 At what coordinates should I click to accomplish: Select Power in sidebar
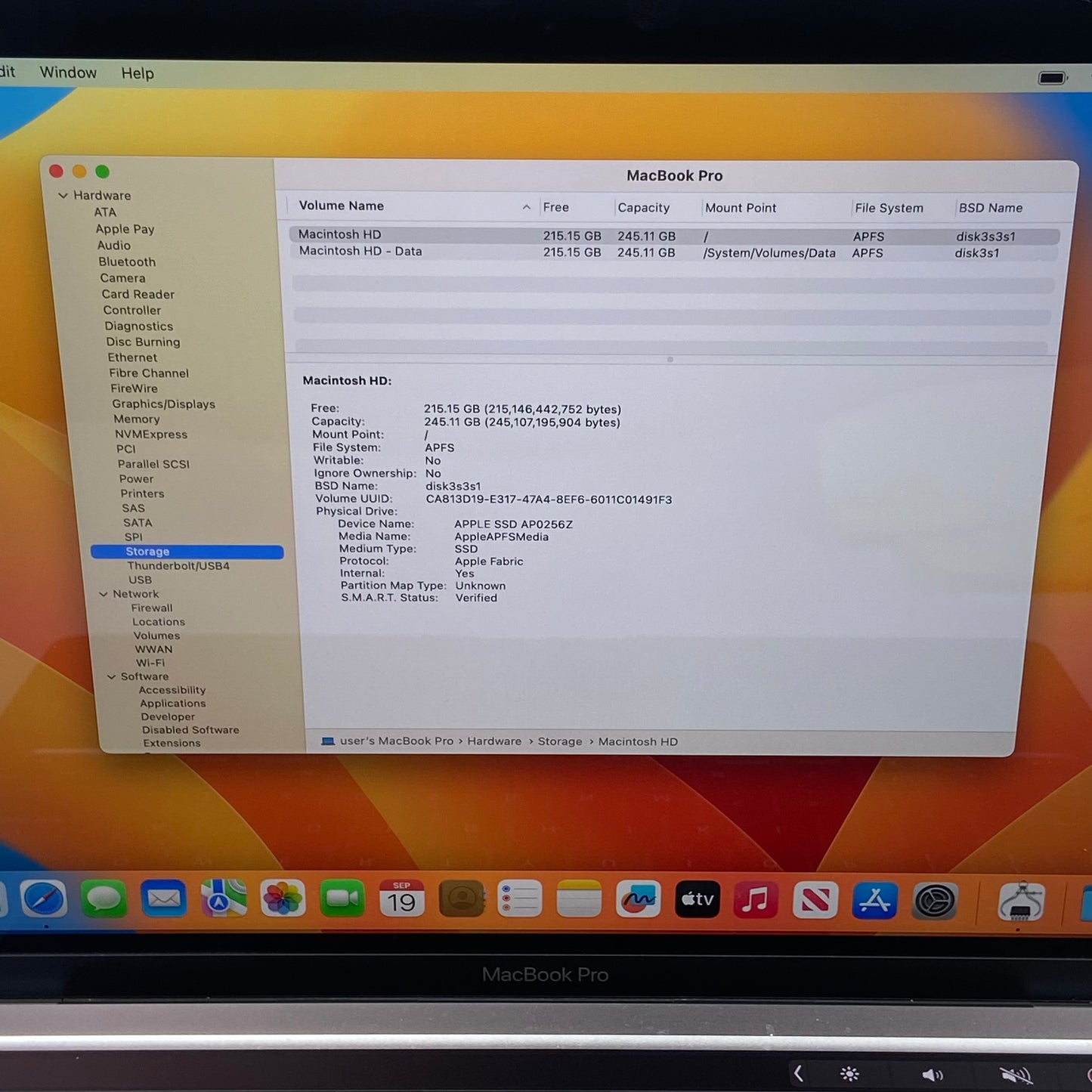point(136,478)
